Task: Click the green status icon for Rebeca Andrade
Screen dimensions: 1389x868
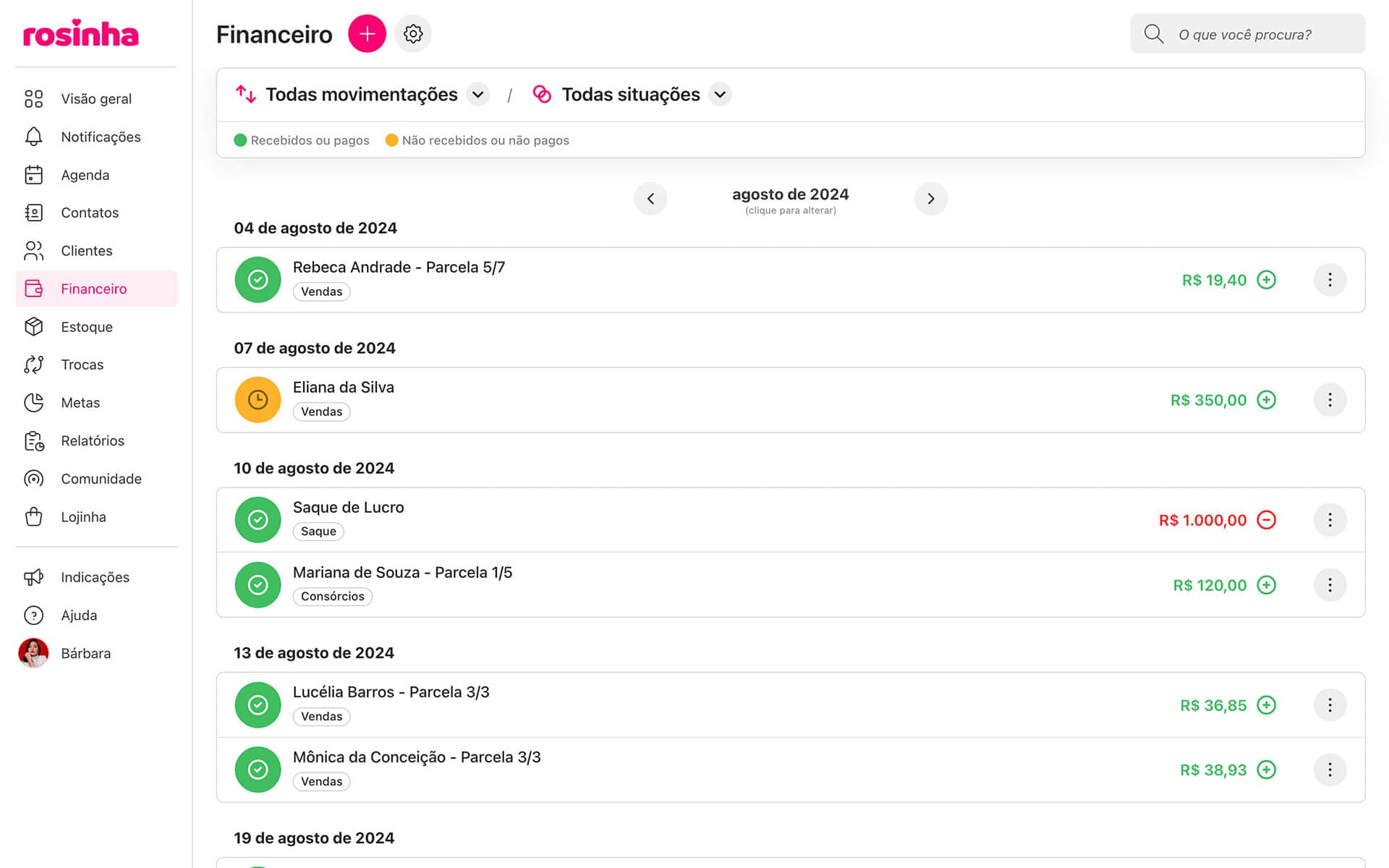Action: (258, 280)
